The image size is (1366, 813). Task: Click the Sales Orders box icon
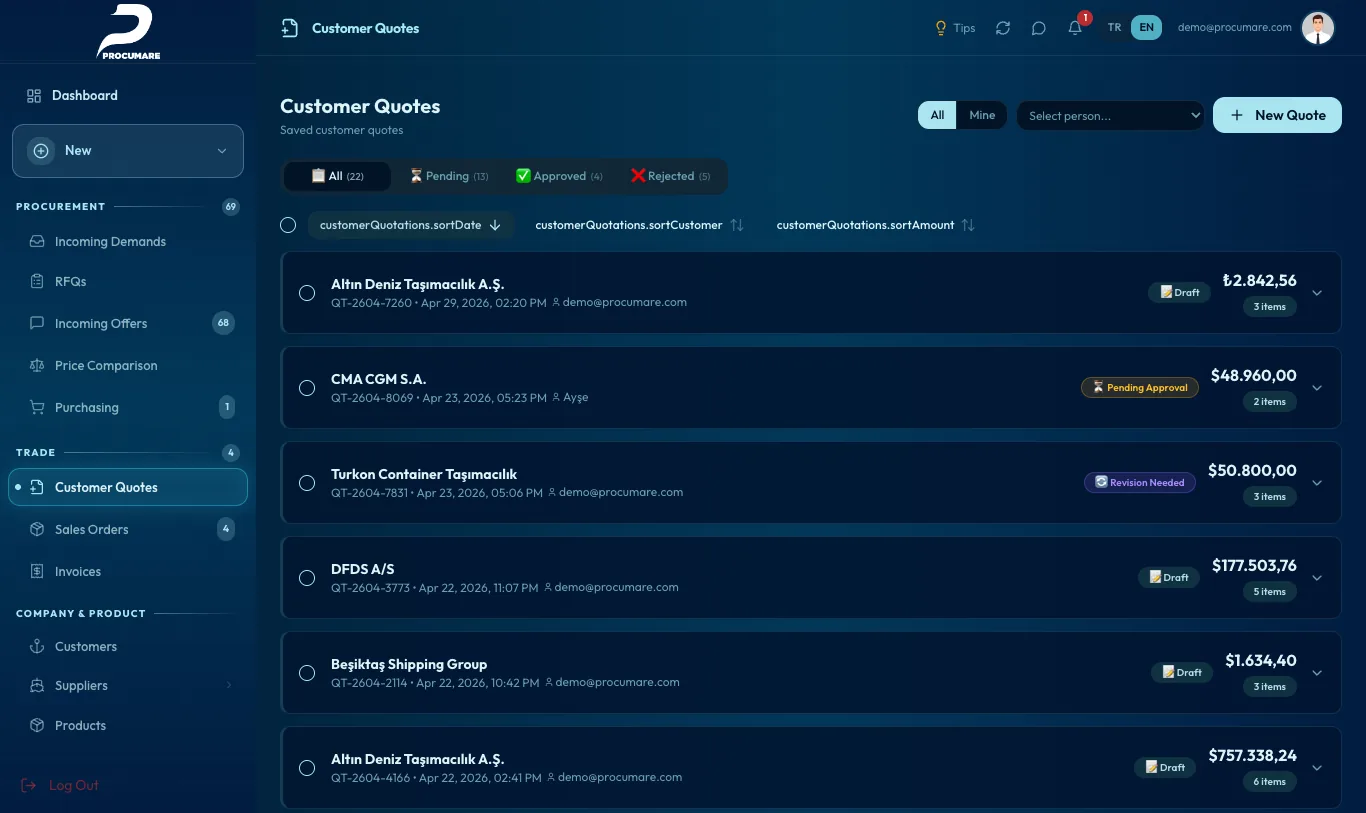pyautogui.click(x=37, y=529)
